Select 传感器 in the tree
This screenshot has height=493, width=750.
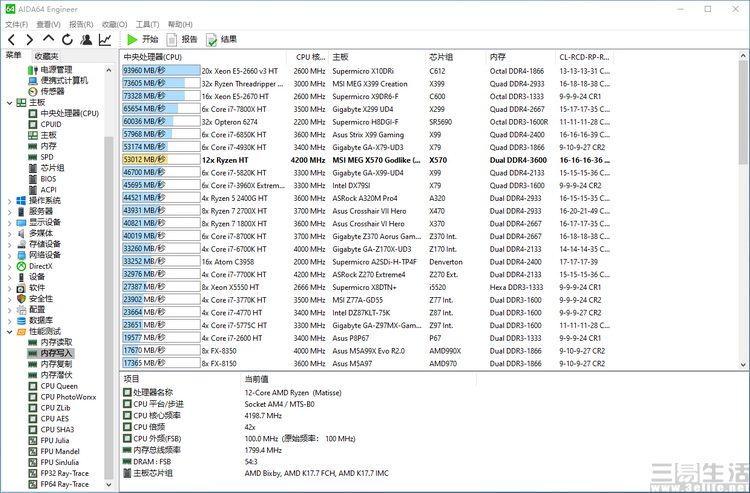[x=46, y=91]
